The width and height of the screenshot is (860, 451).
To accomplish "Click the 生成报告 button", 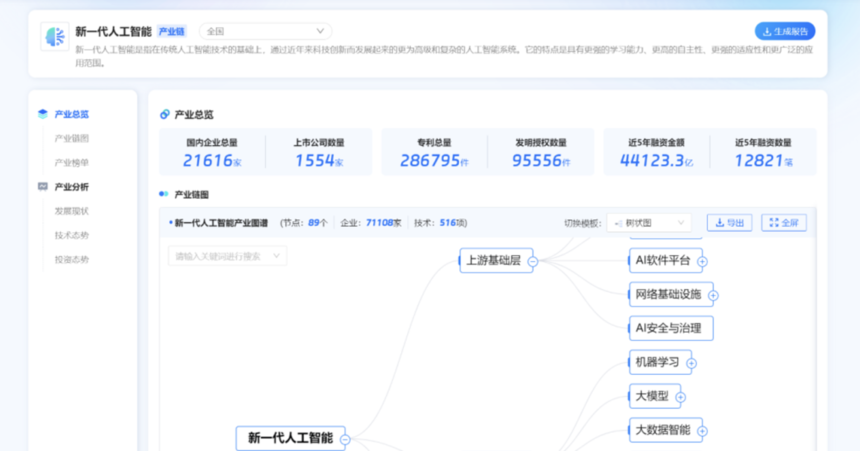I will pos(785,31).
